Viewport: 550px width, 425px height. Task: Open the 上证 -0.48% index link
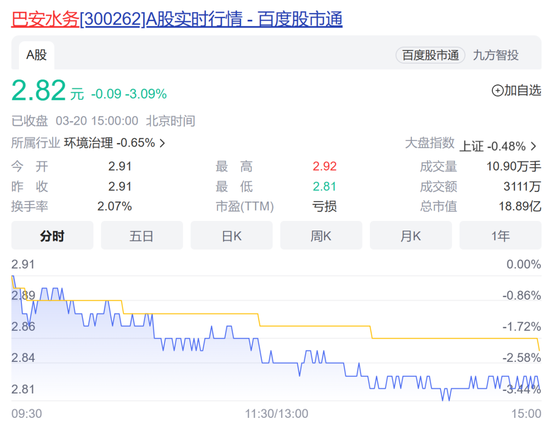coord(493,146)
